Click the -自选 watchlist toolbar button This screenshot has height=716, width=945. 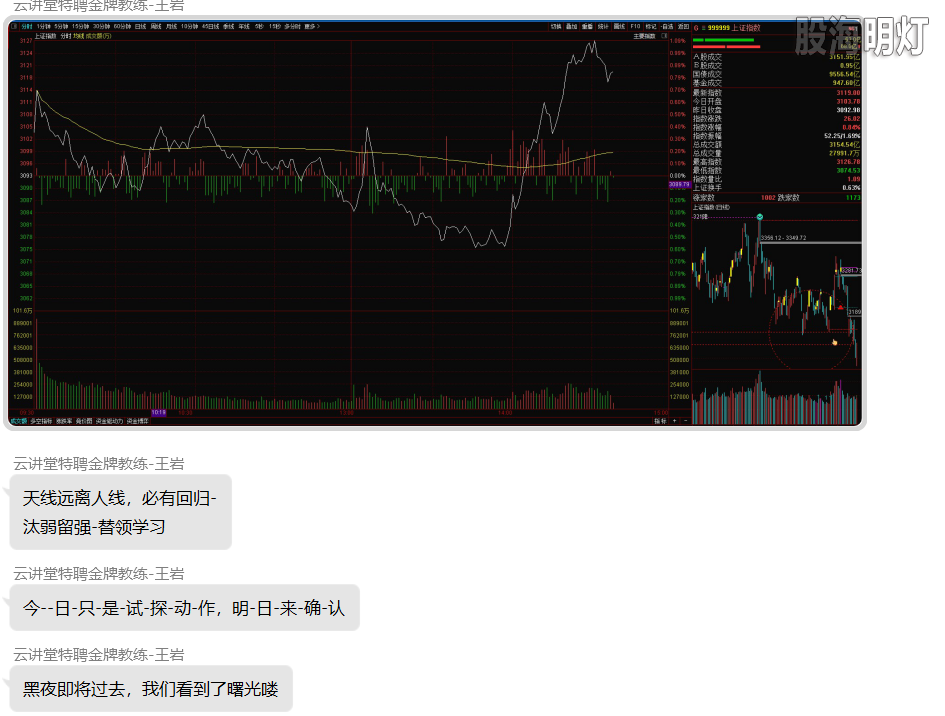(x=667, y=27)
